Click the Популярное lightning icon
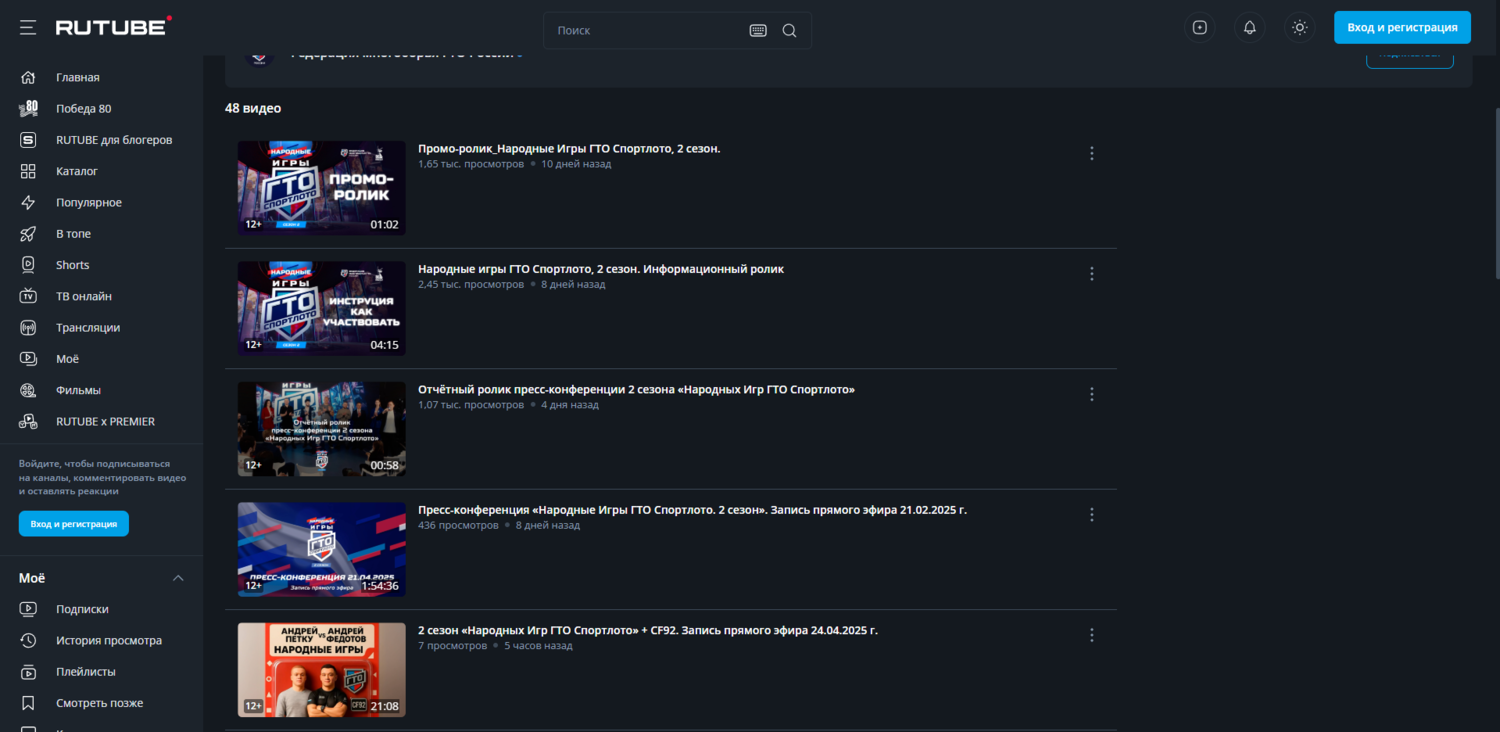 (x=28, y=202)
